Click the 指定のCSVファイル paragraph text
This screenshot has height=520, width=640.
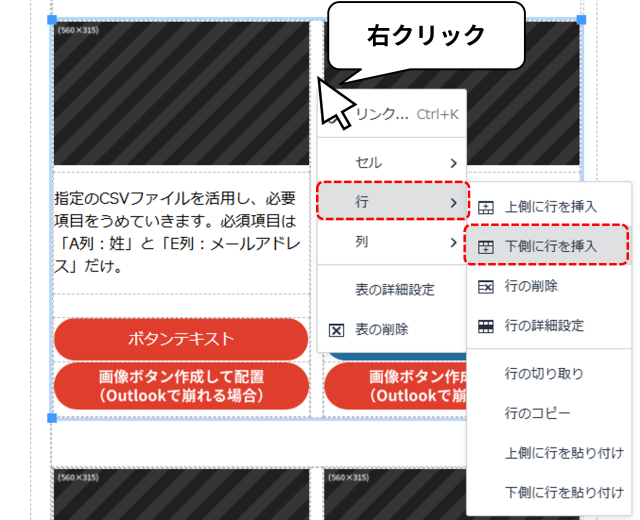coord(176,232)
